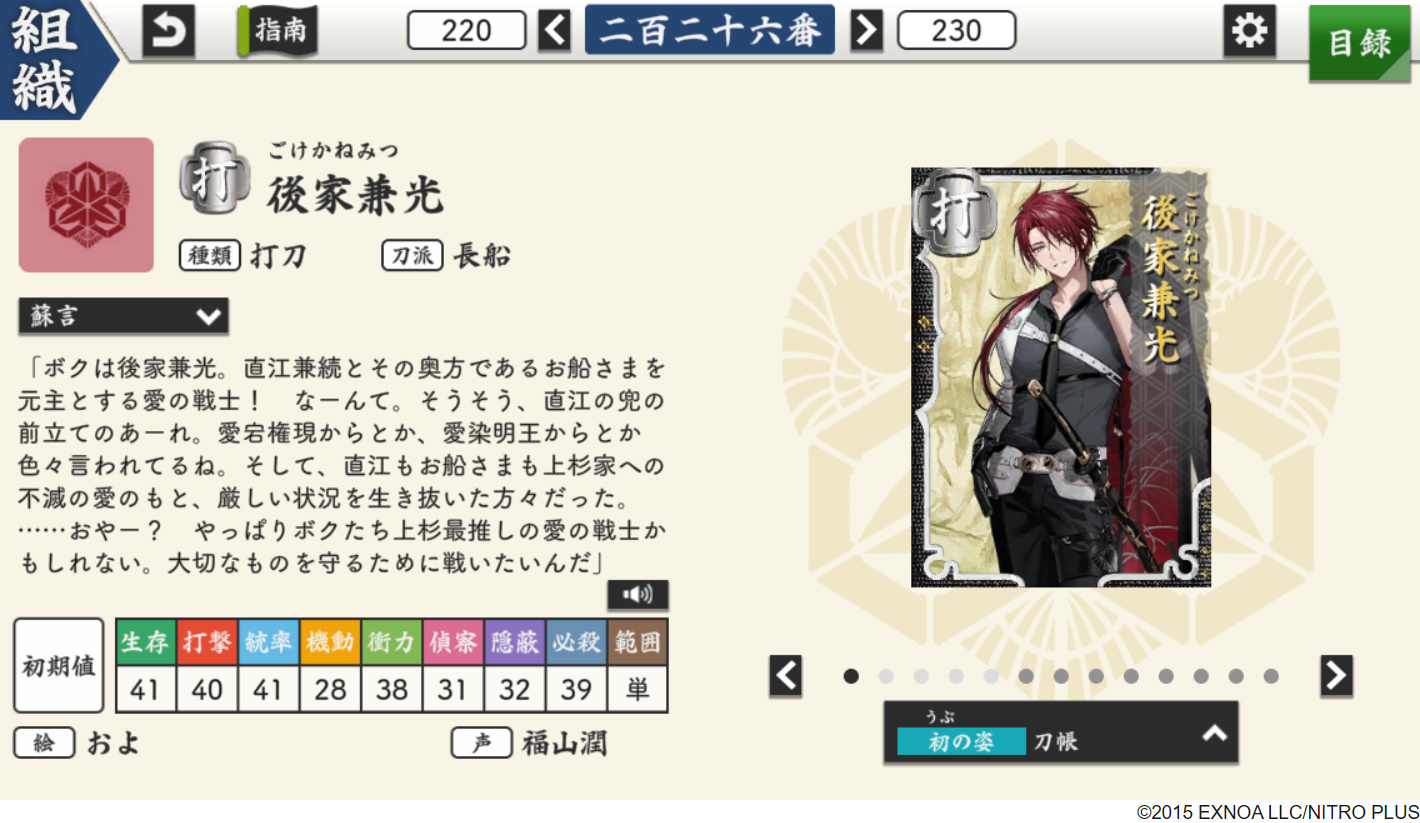This screenshot has width=1420, height=823.
Task: Select the last illustration page dot
Action: pos(1271,676)
